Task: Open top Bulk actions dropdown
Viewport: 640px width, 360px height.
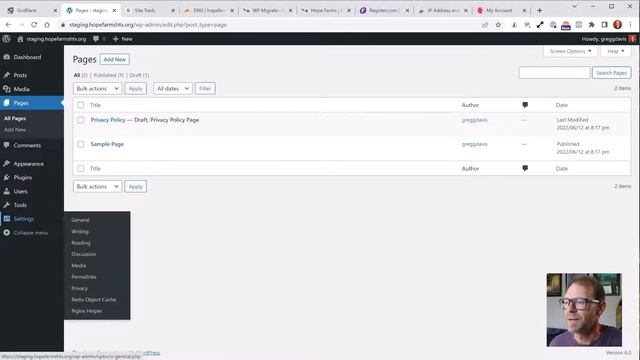Action: pos(98,89)
